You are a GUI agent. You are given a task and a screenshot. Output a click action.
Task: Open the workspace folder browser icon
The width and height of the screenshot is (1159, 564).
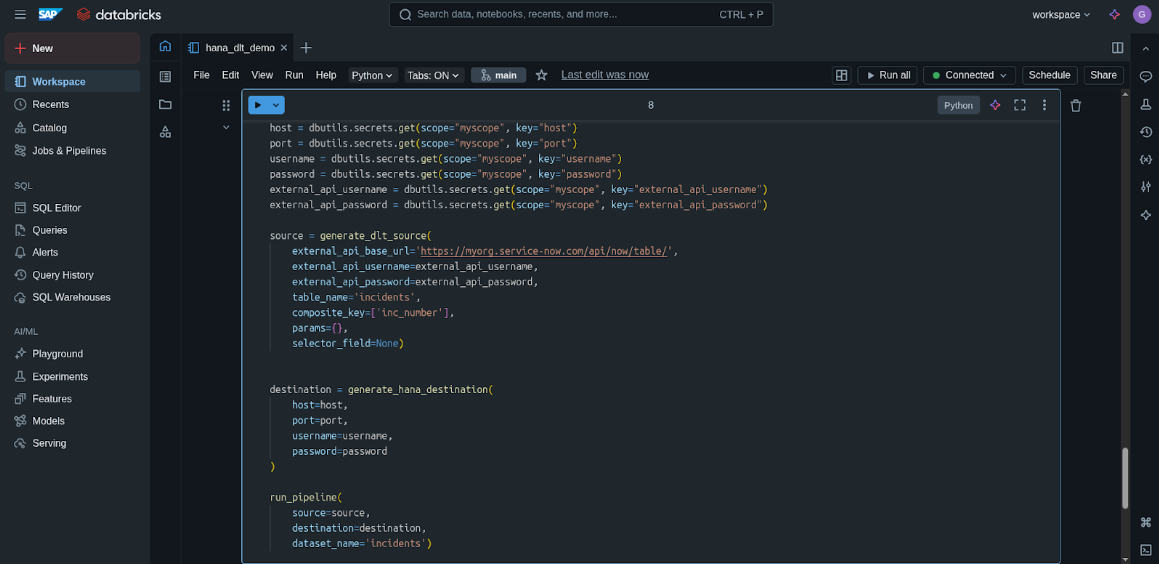click(166, 104)
